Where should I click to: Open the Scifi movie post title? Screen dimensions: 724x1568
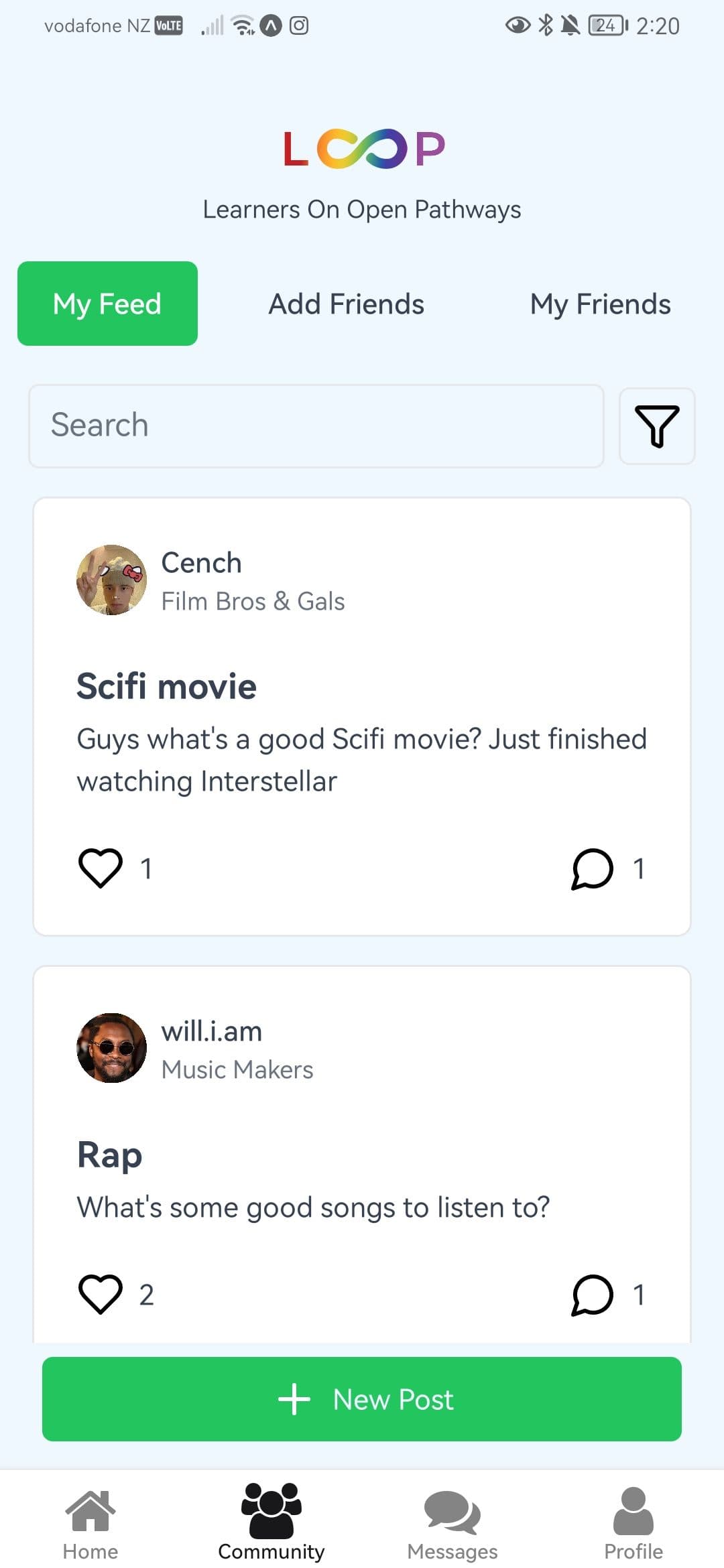[x=167, y=687]
